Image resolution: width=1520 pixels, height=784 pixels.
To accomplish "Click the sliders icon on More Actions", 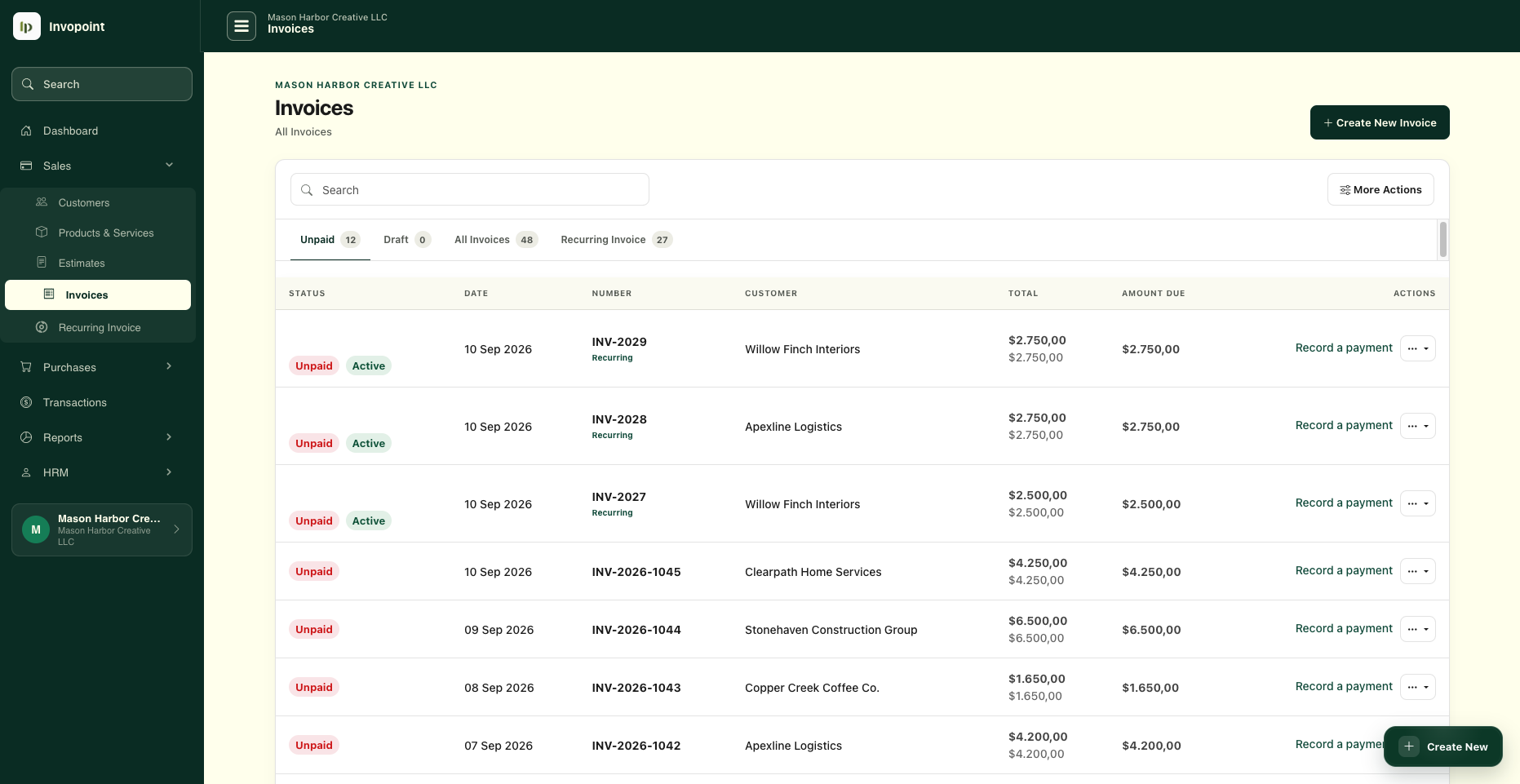I will click(1345, 190).
